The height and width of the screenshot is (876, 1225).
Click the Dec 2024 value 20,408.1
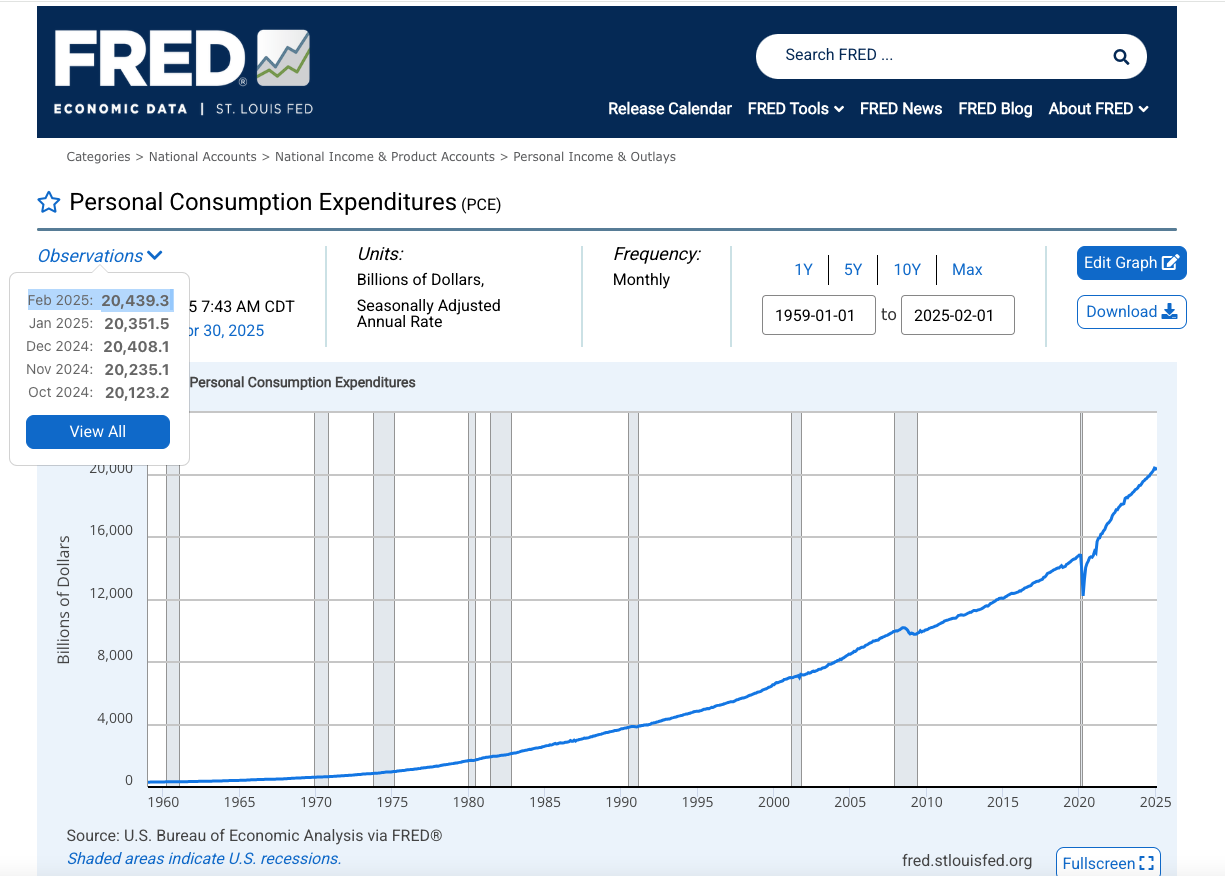[x=136, y=347]
